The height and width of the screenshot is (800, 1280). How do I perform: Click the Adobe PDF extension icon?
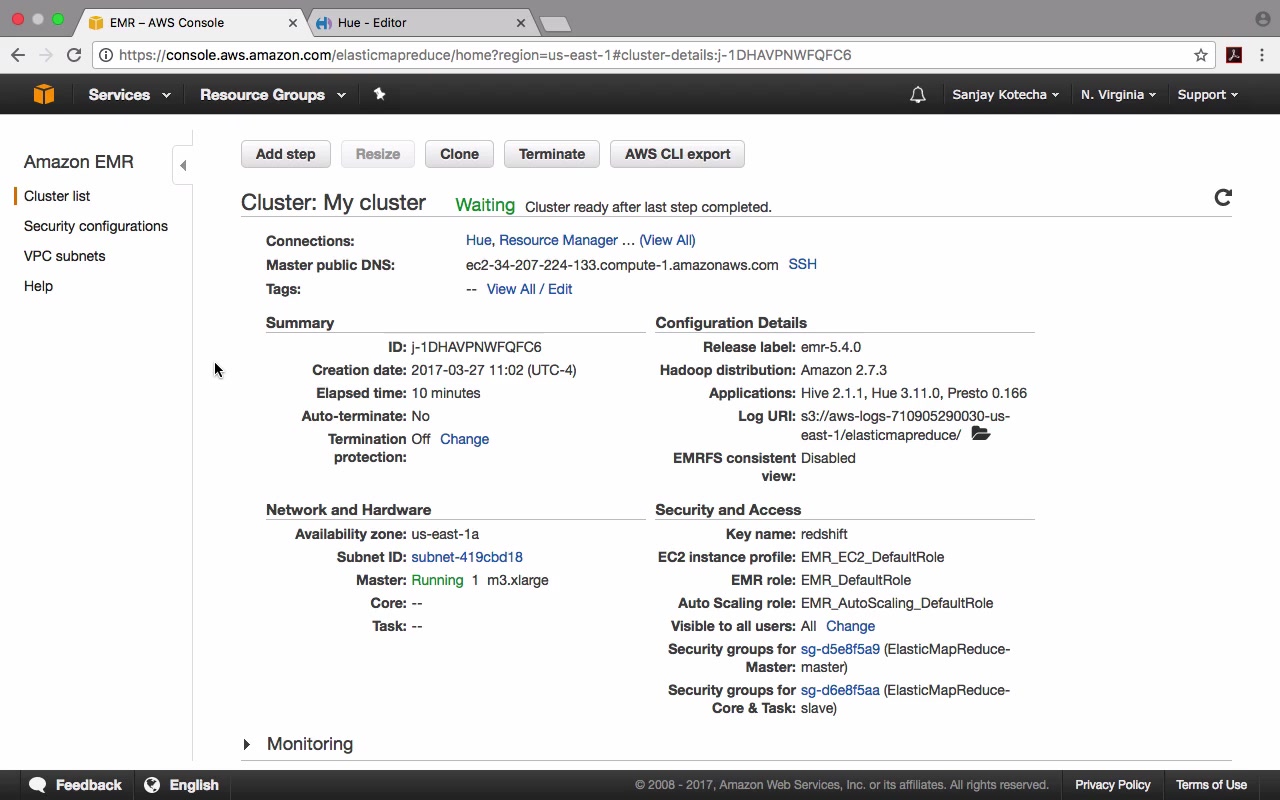(1234, 55)
